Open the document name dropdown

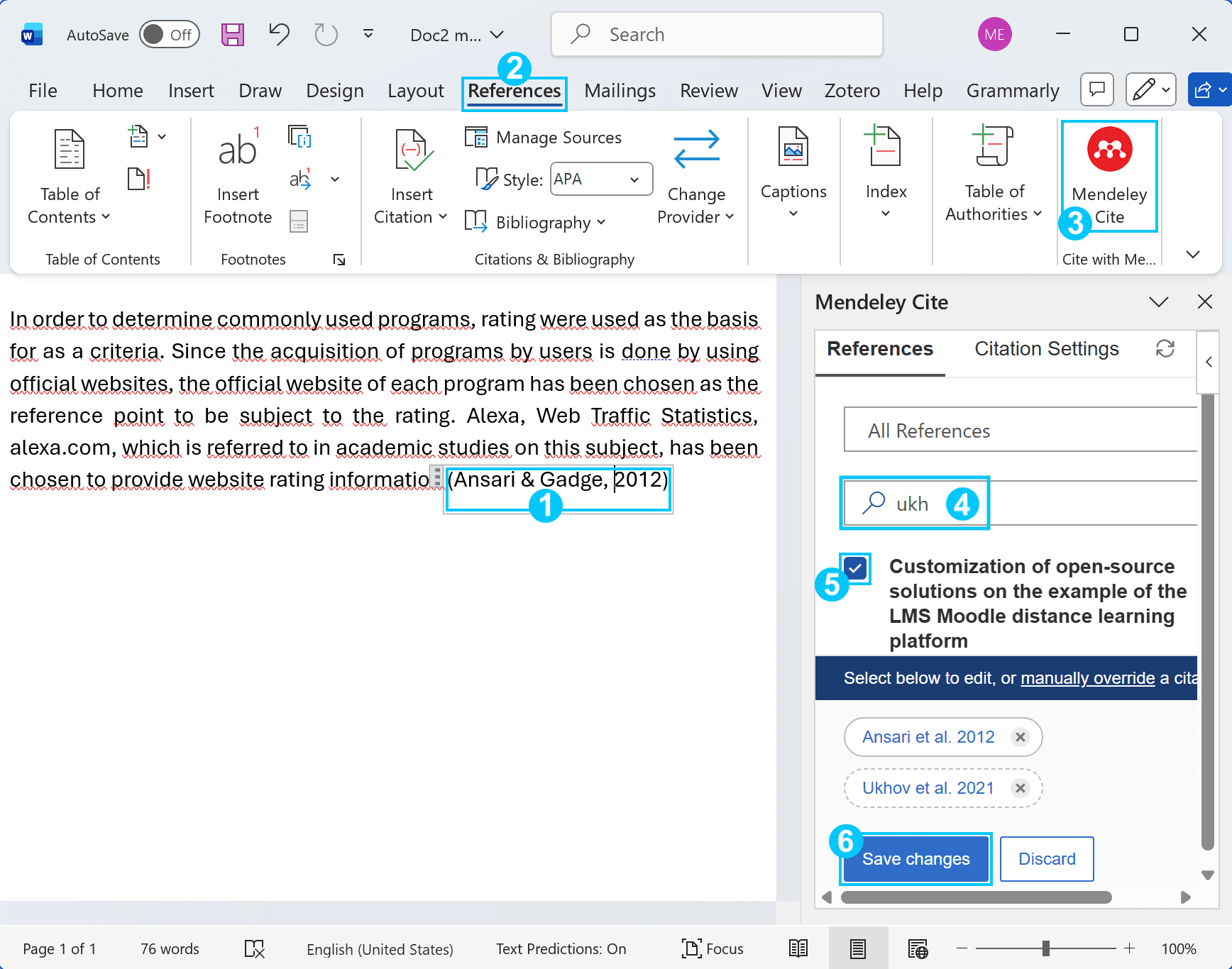tap(497, 35)
